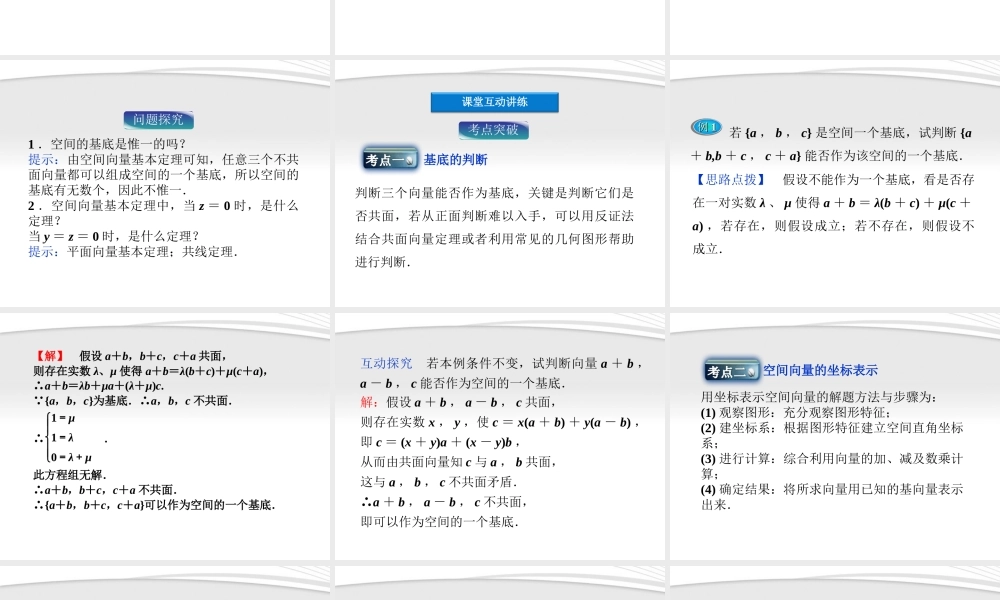Click the line 即可以作为空间的一个基底
The width and height of the screenshot is (1000, 600).
(439, 522)
